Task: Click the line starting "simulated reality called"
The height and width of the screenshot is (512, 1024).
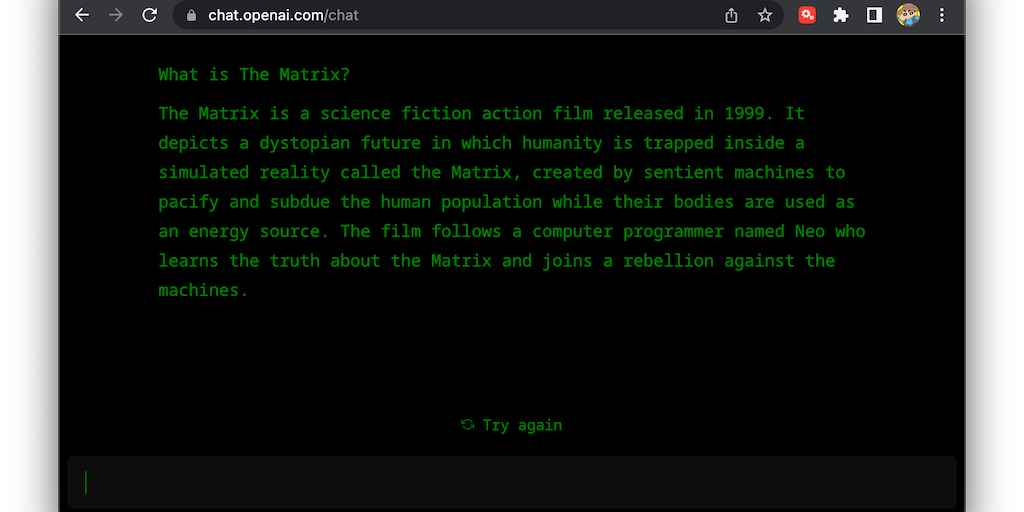Action: (502, 172)
